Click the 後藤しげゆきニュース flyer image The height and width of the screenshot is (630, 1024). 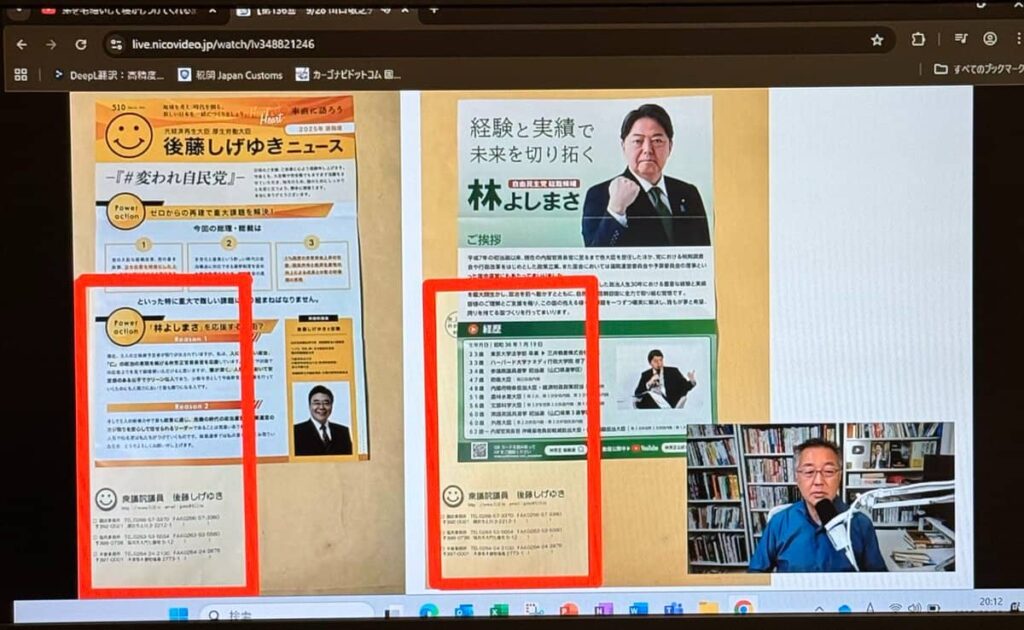click(x=231, y=279)
